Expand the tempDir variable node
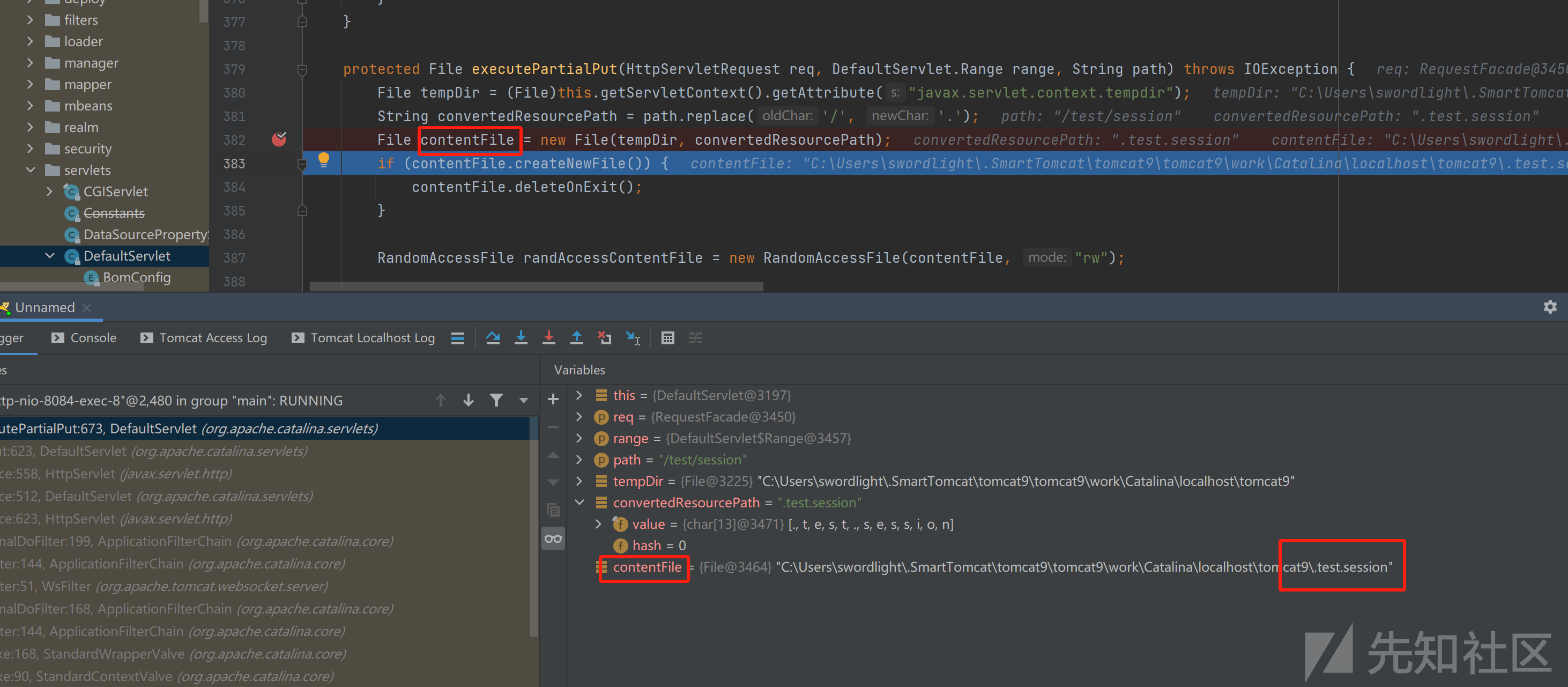 tap(579, 481)
